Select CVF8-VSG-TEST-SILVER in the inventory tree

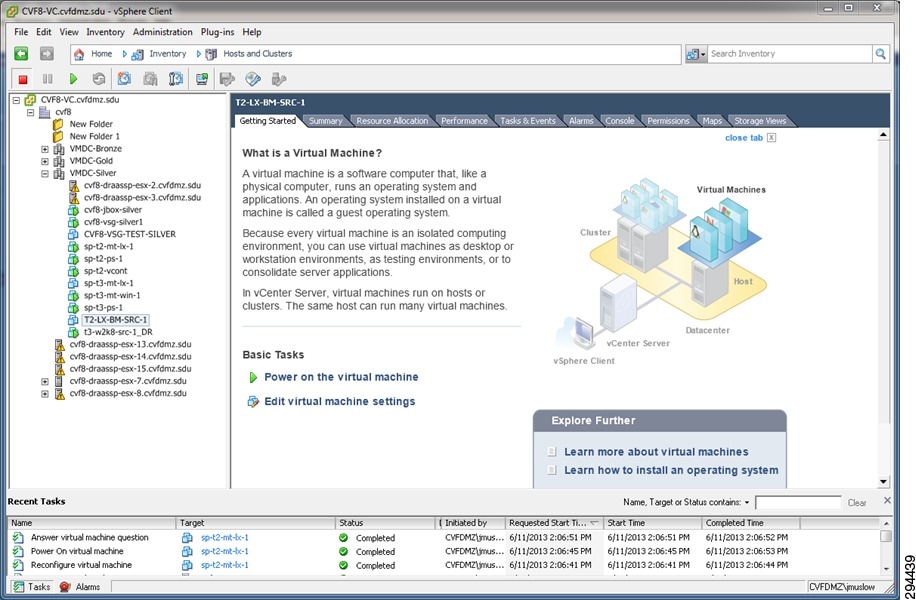point(130,234)
